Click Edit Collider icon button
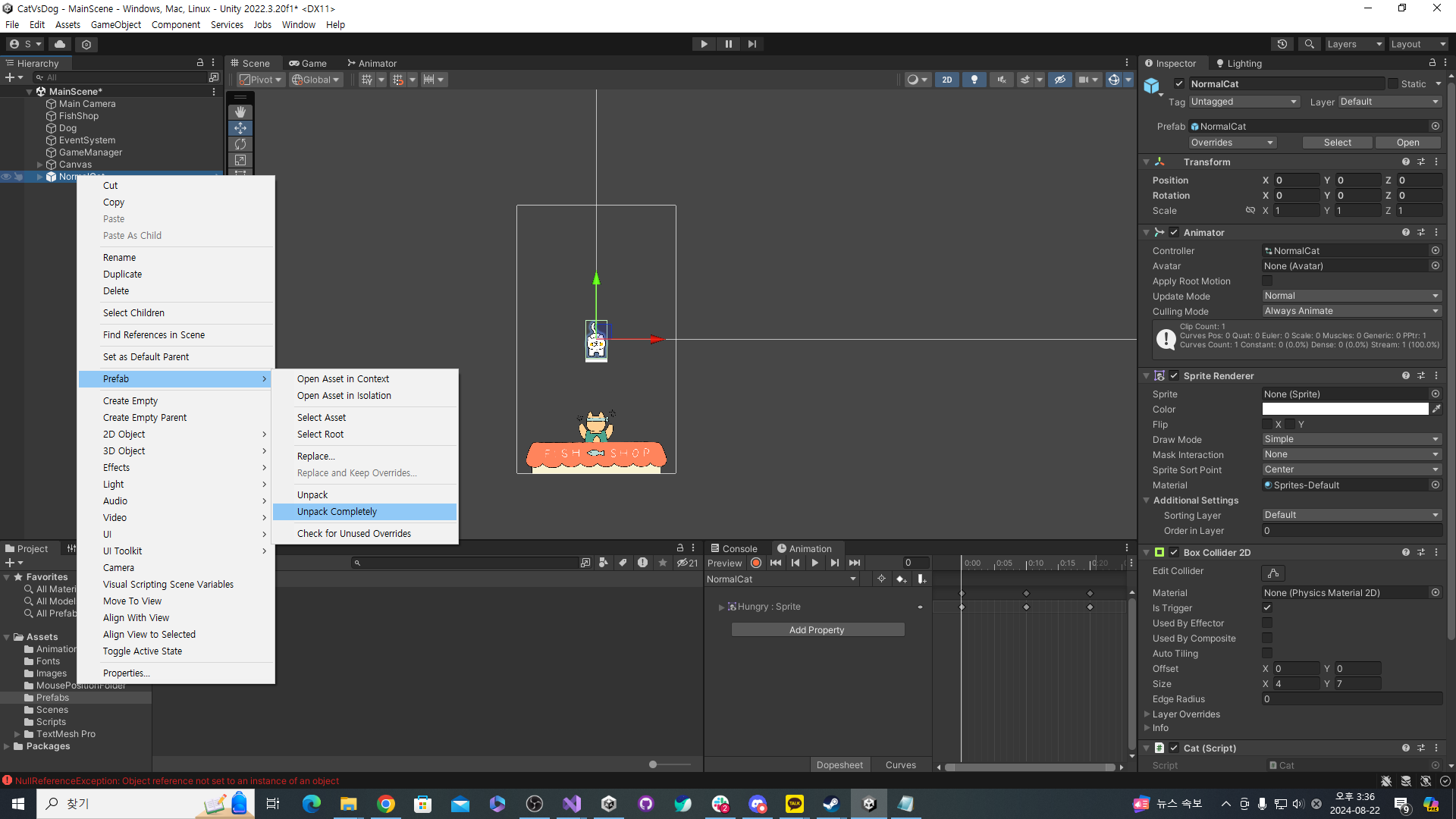 tap(1273, 573)
